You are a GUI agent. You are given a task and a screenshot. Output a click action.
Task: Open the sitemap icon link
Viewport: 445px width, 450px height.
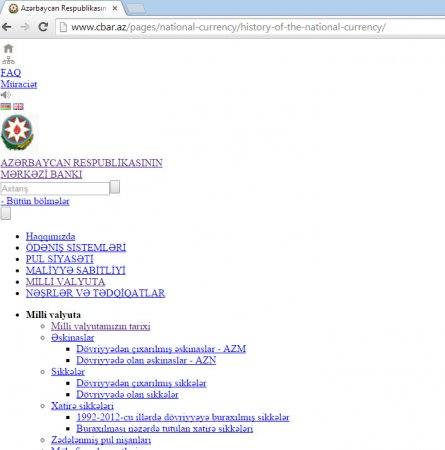tap(8, 60)
